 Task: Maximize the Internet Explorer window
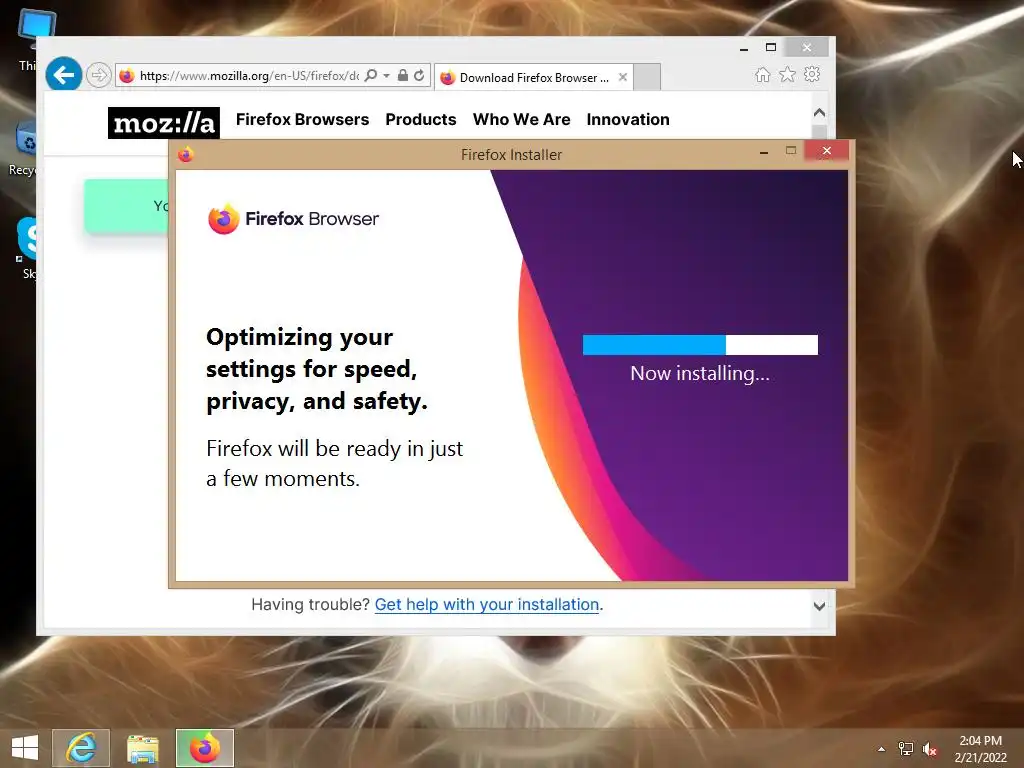click(x=771, y=47)
